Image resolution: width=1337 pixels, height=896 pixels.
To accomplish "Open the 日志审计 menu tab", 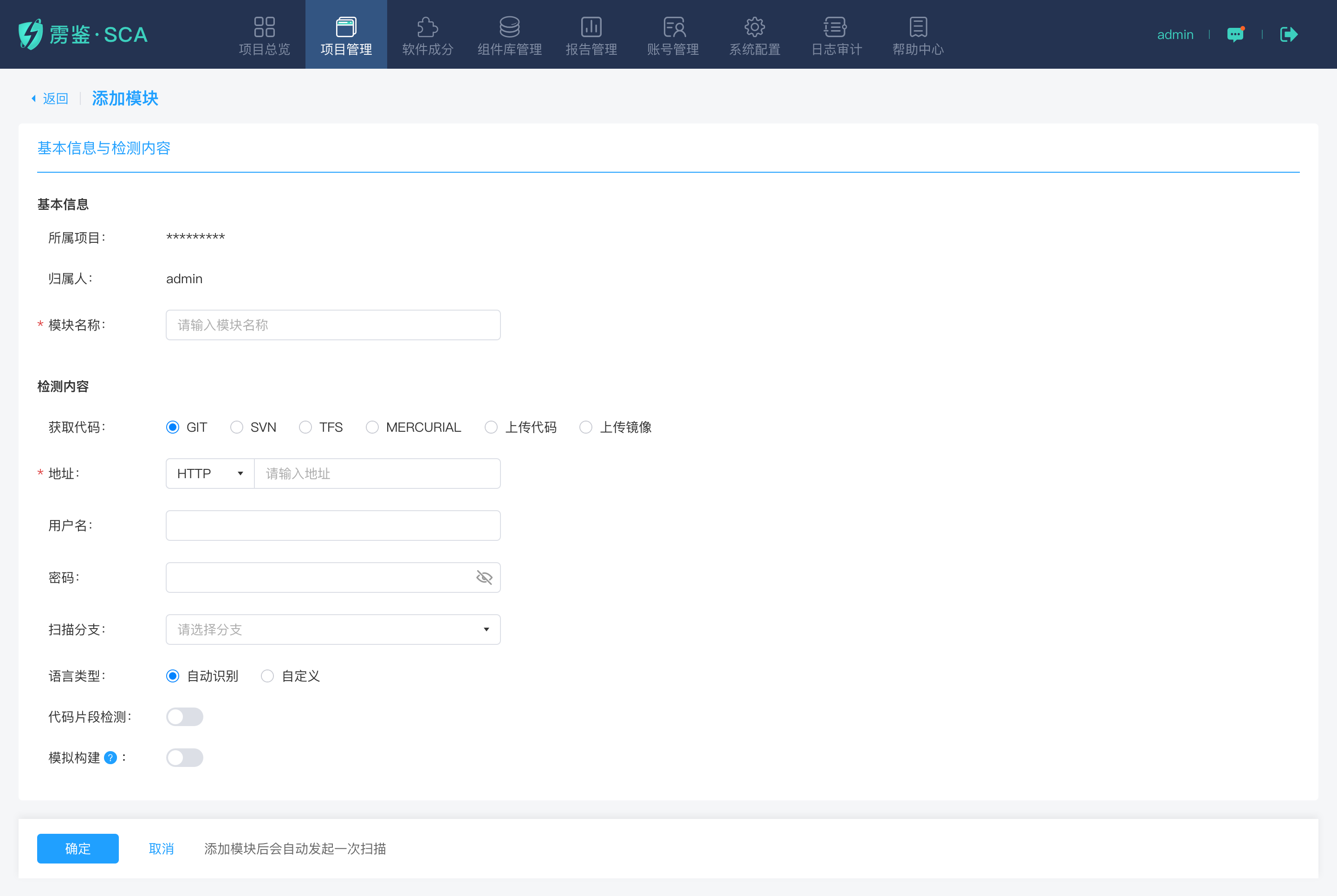I will point(836,35).
